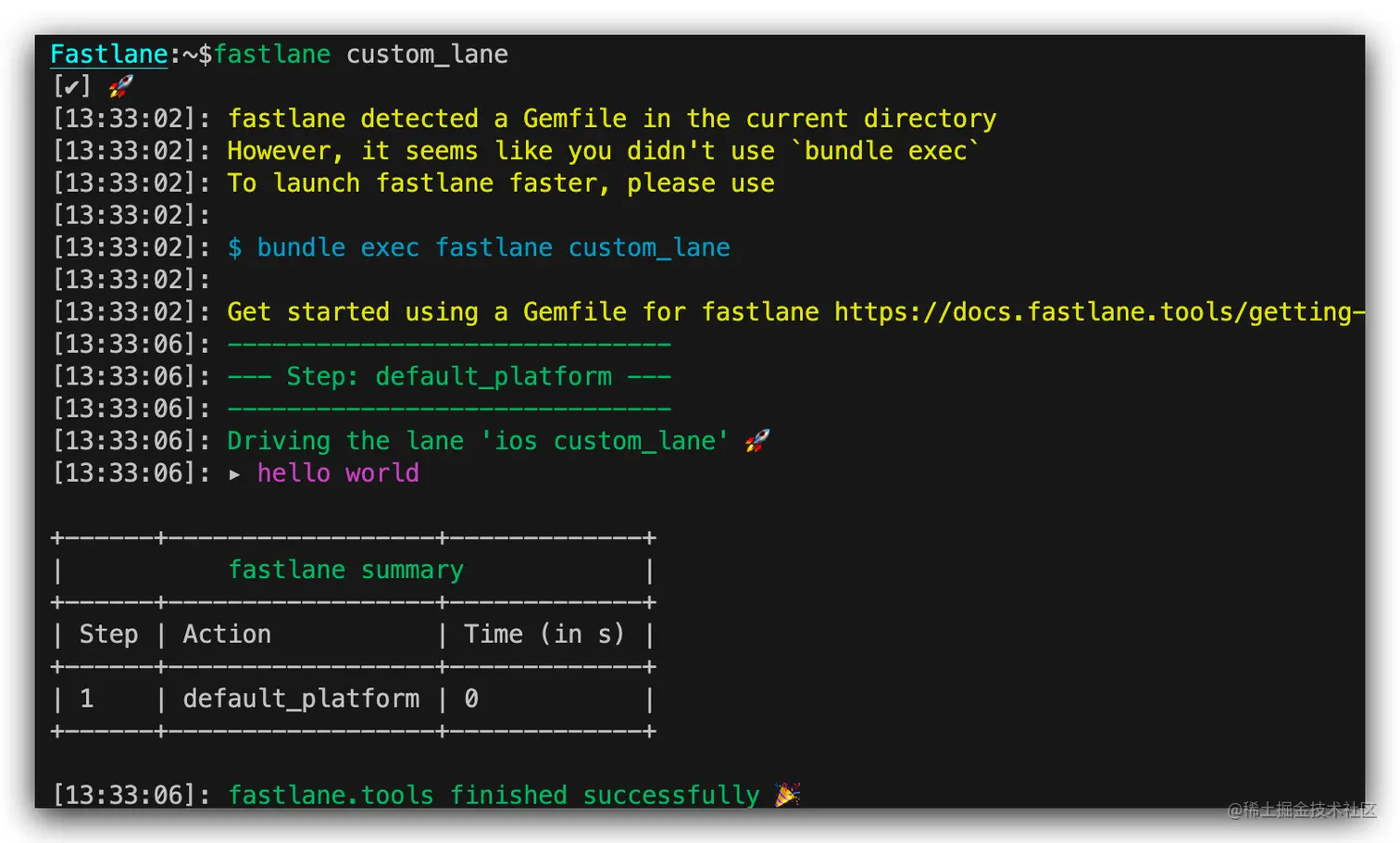Click the rocket emoji after the checkmark
Viewport: 1400px width, 843px height.
click(x=121, y=86)
